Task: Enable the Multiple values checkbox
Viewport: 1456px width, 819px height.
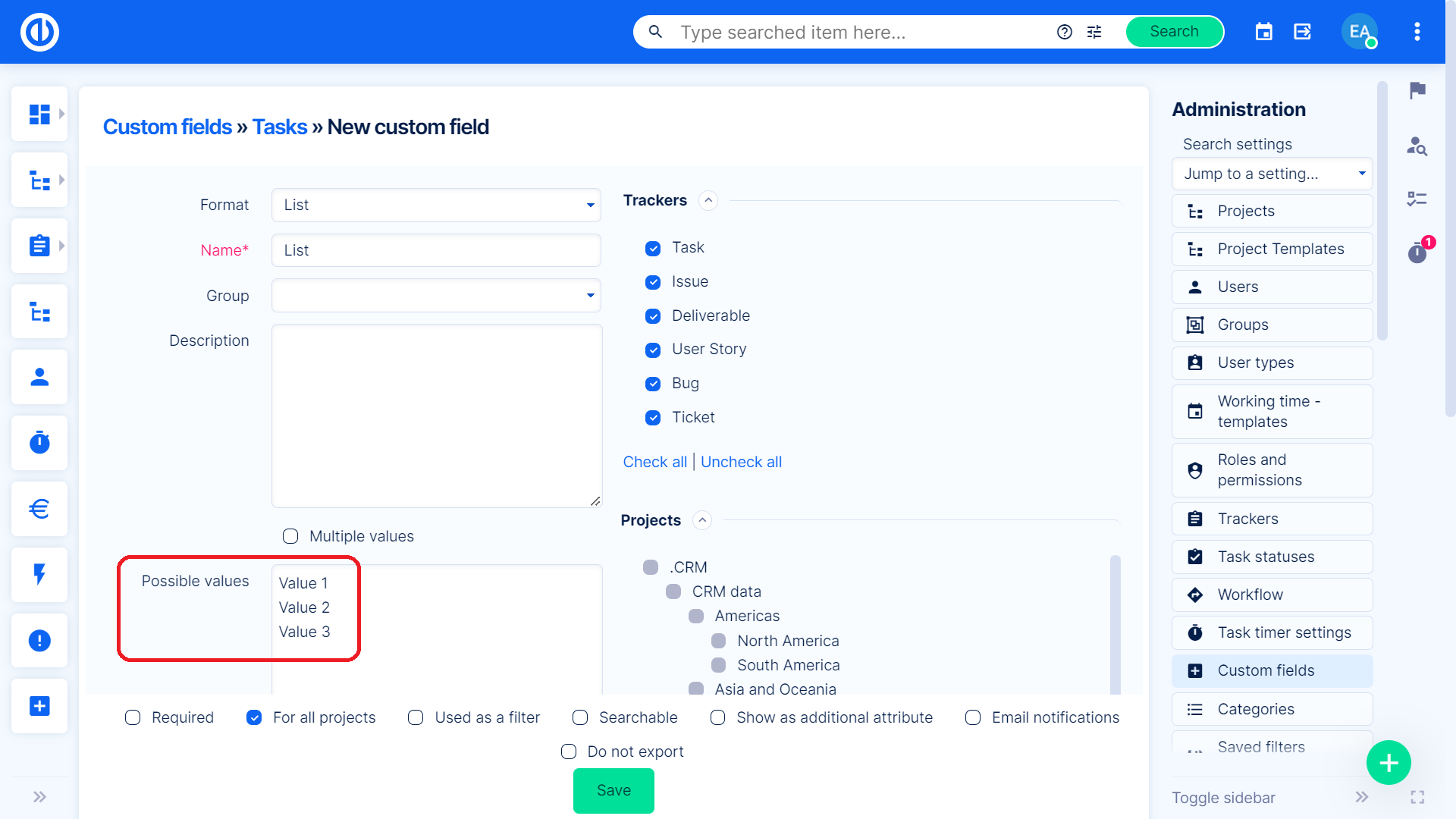Action: (290, 537)
